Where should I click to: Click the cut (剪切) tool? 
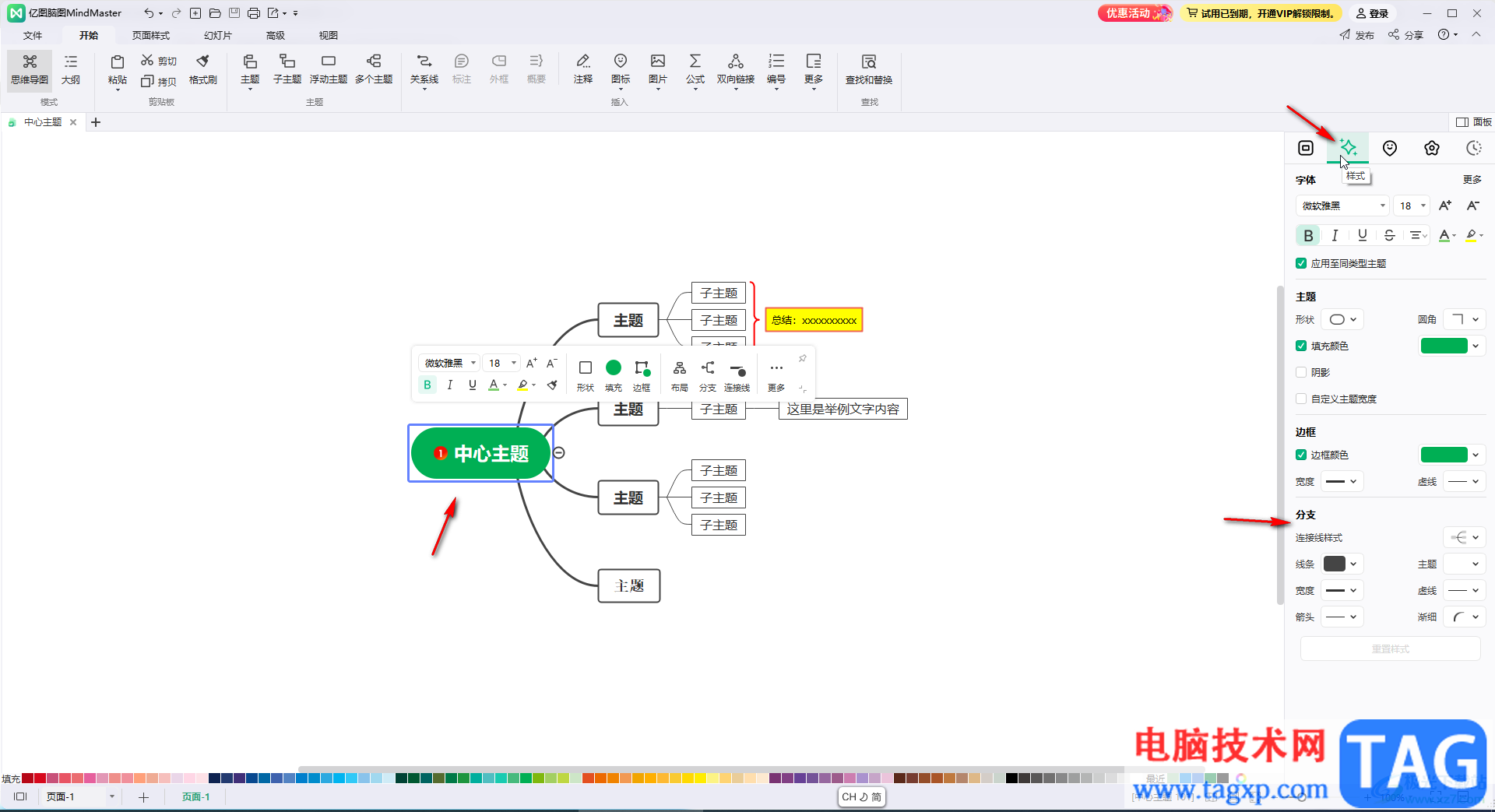159,61
